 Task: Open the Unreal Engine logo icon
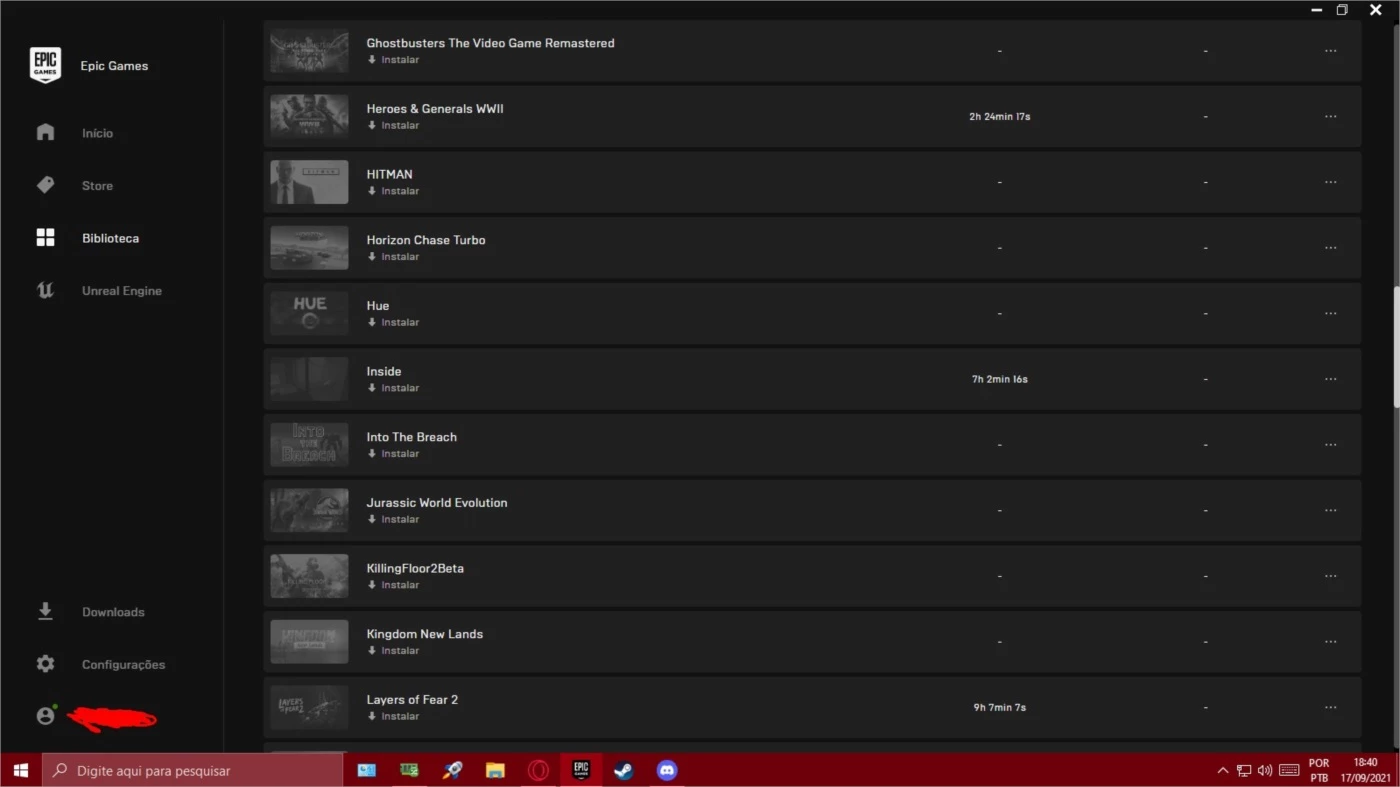tap(45, 291)
